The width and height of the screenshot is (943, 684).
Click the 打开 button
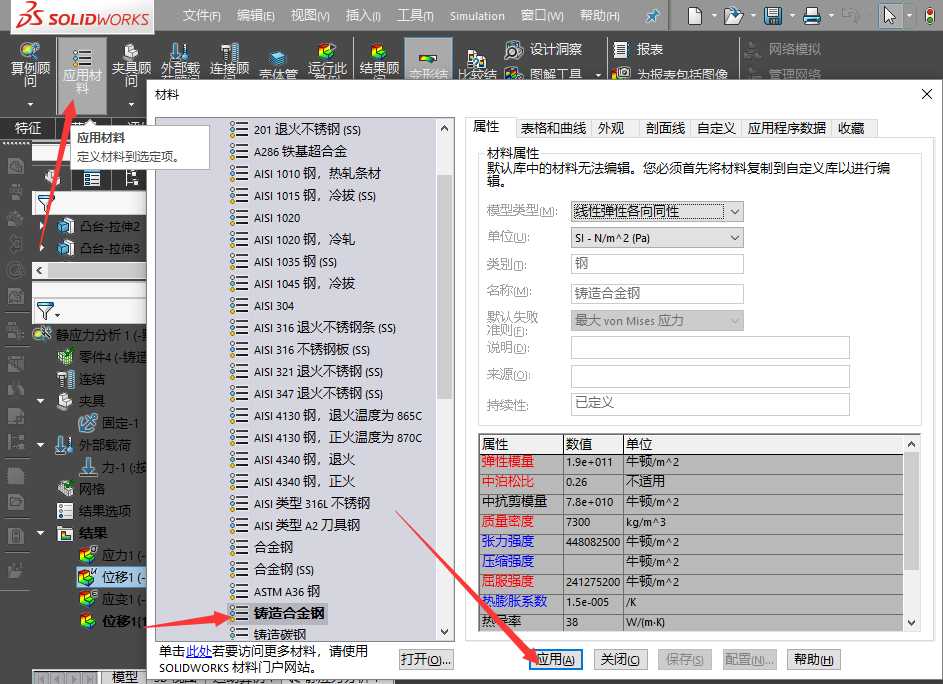coord(426,659)
